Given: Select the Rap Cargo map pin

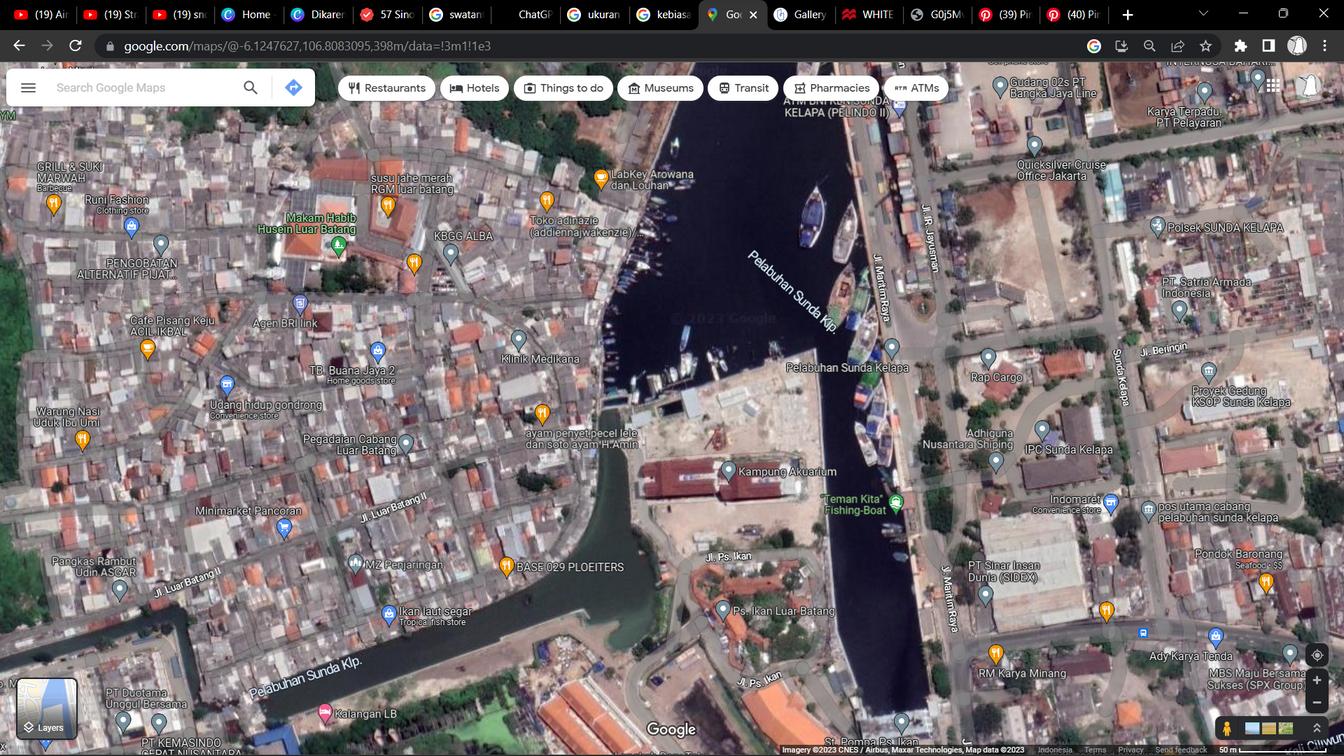Looking at the screenshot, I should click(988, 357).
